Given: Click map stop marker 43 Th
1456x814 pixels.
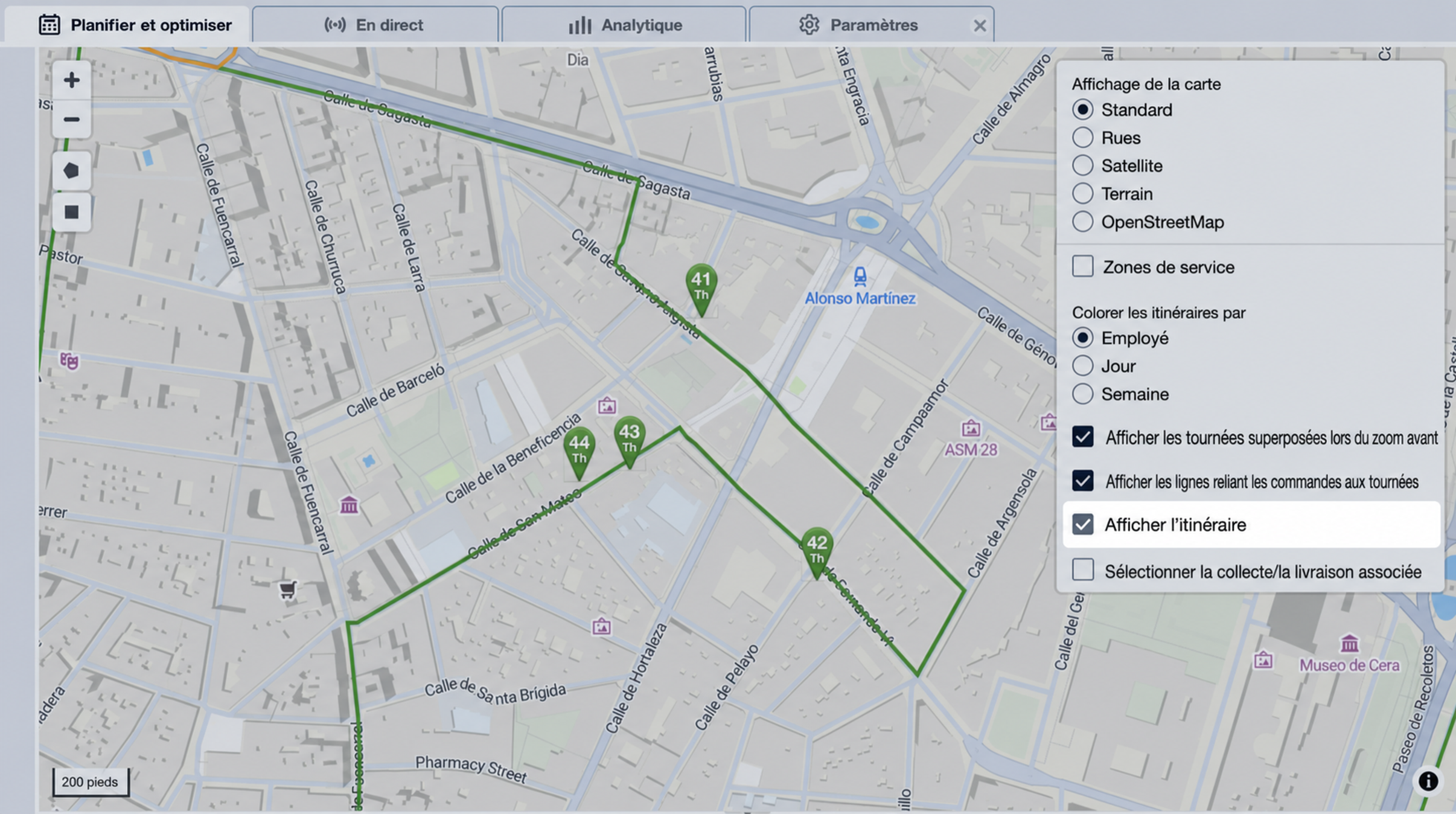Looking at the screenshot, I should click(629, 442).
